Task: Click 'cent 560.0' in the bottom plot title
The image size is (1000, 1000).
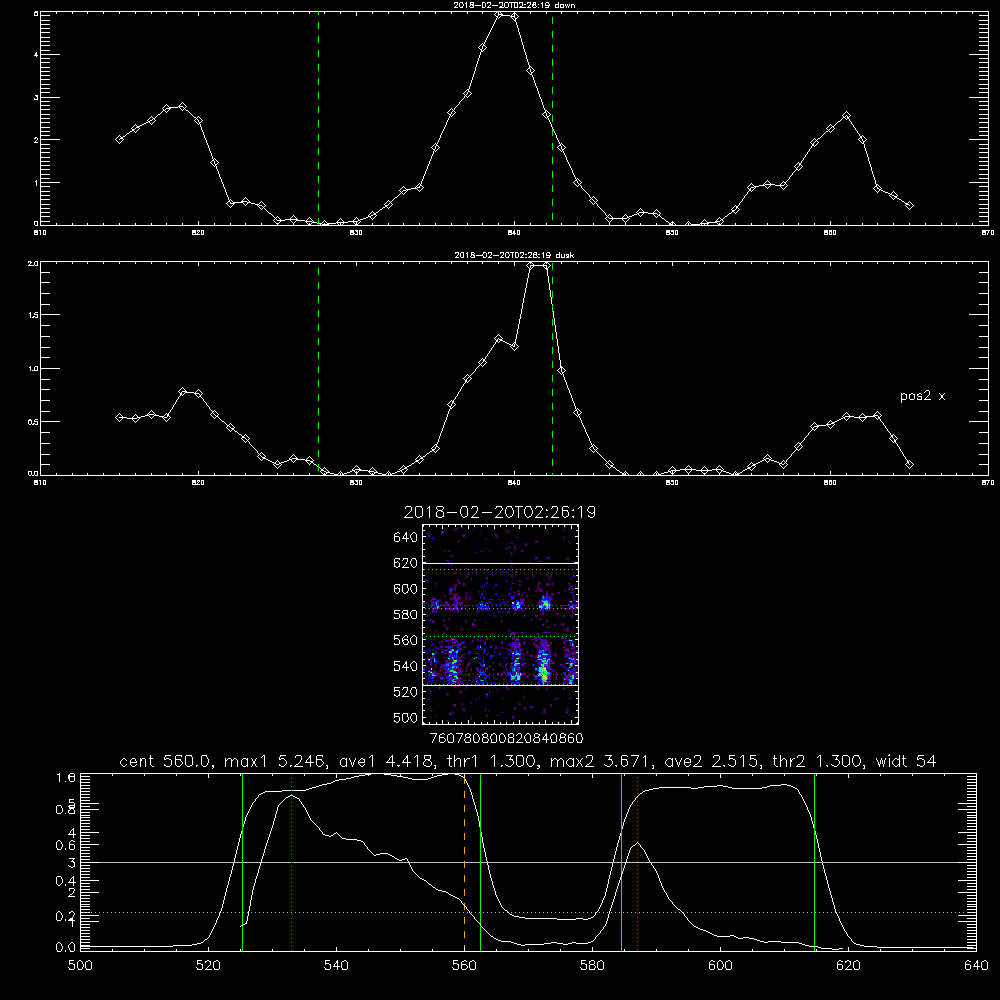Action: 168,761
